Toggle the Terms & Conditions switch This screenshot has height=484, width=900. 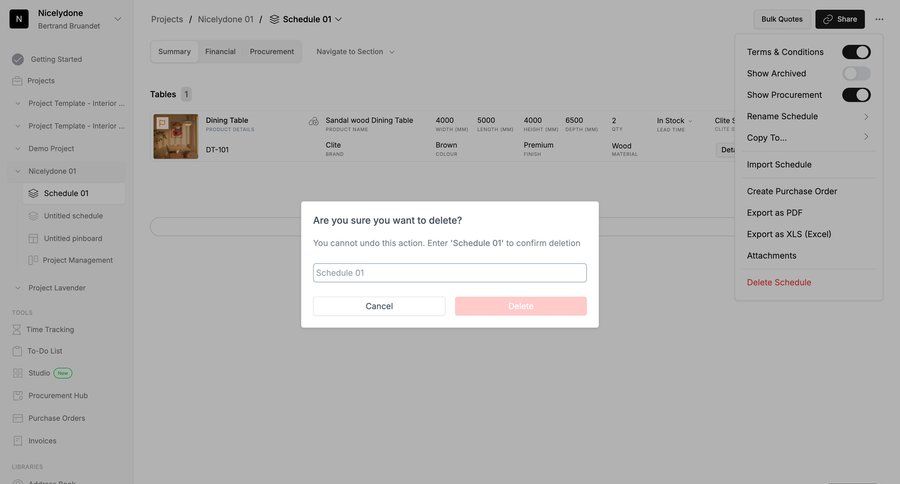pos(856,52)
